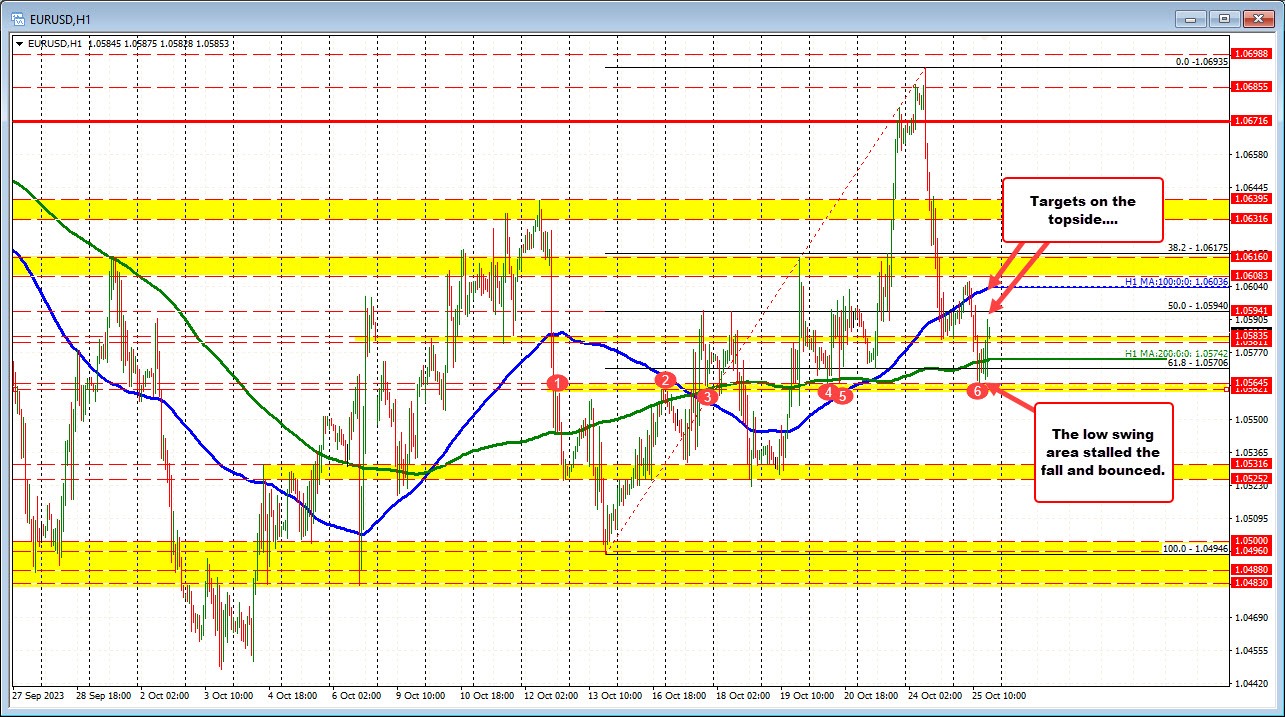Select the 1.05000 price label on right axis
Screen dimensions: 1285x717
1253,540
